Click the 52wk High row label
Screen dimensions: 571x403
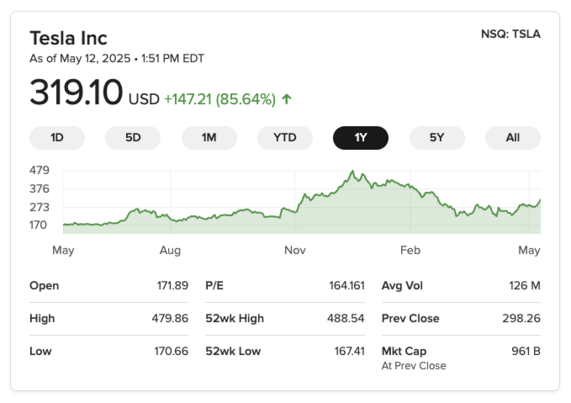pyautogui.click(x=235, y=318)
